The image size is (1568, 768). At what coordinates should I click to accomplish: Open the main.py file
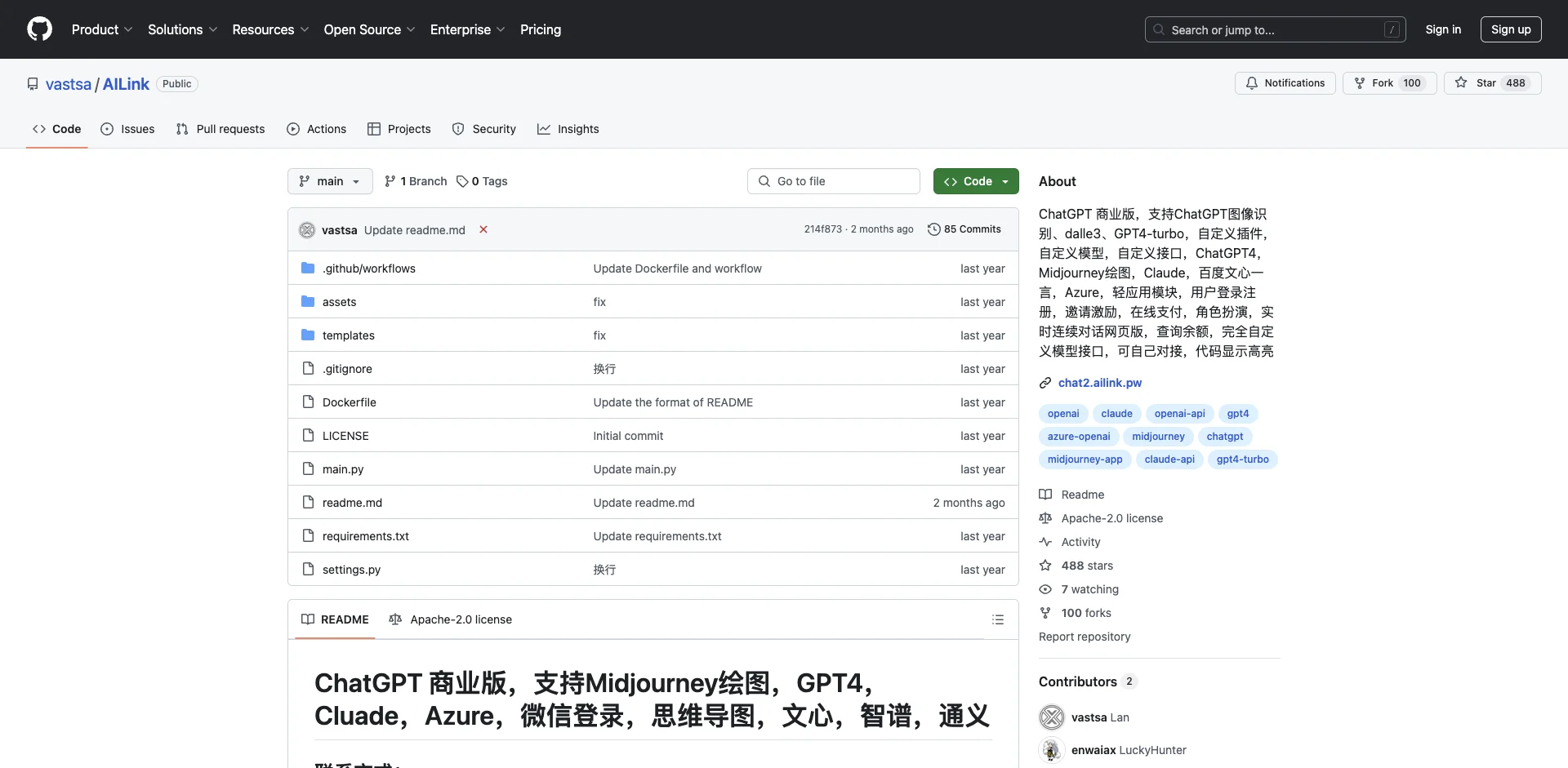(343, 469)
